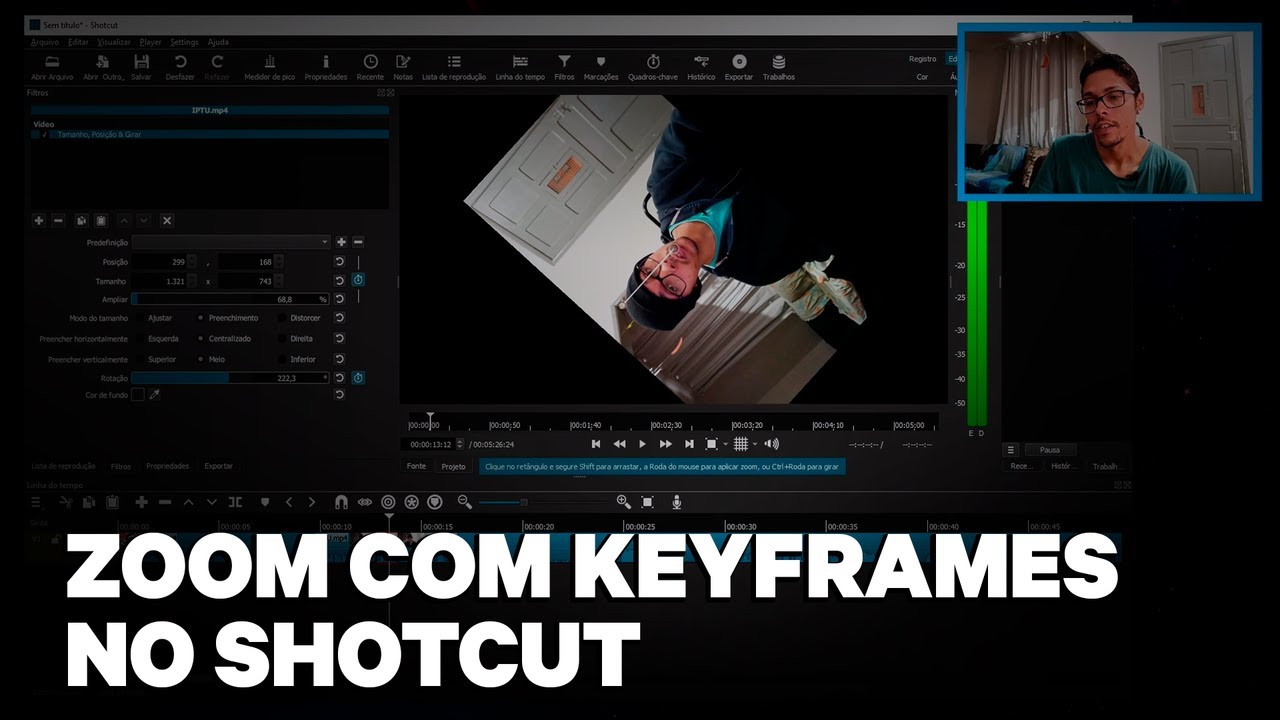Toggle ripple mode in timeline toolbar
The image size is (1280, 720).
pos(388,502)
